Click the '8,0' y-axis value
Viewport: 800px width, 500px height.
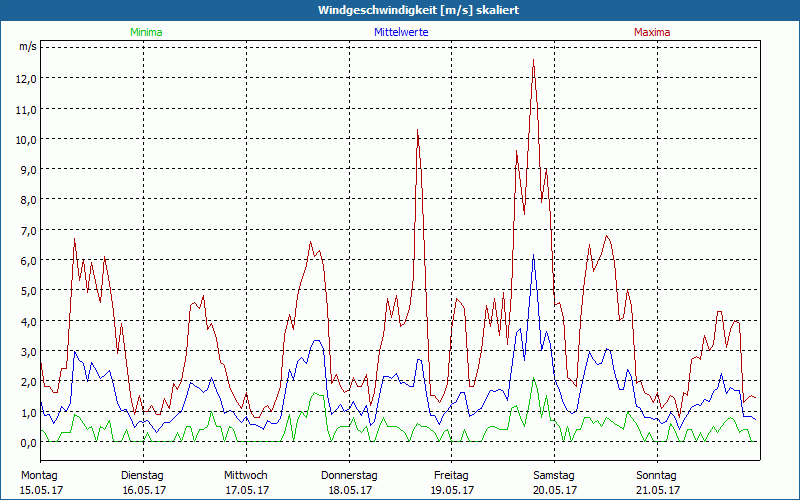[x=29, y=200]
